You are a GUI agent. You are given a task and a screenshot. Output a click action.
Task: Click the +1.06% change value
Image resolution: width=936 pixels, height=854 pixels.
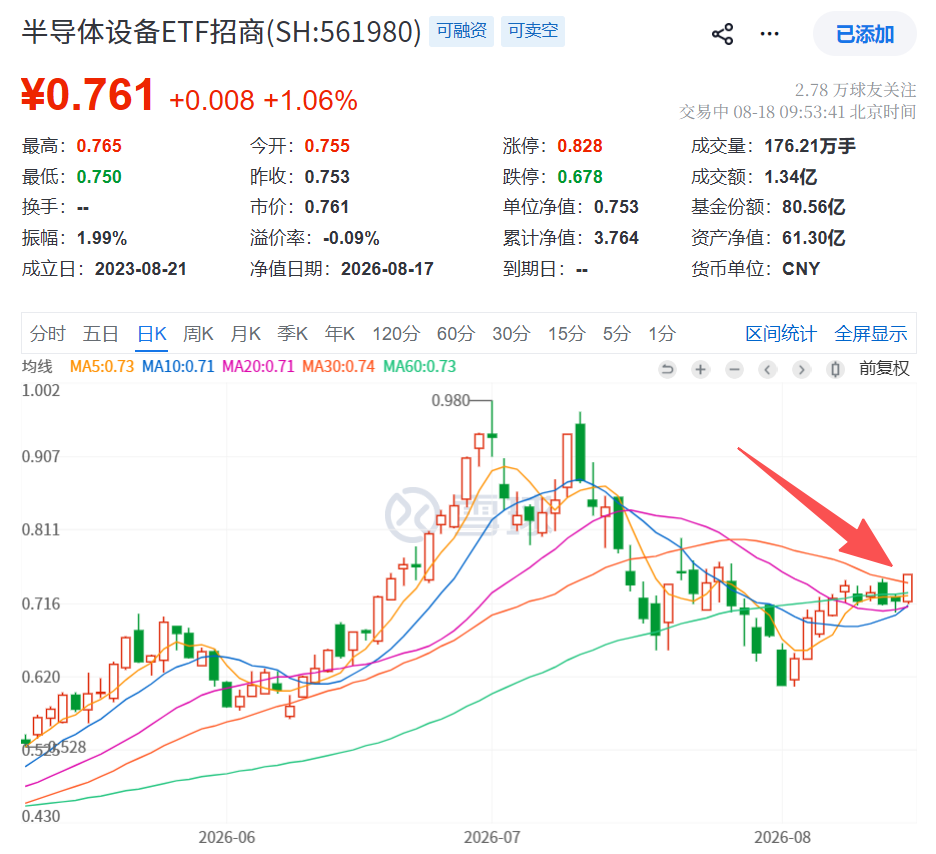(x=310, y=100)
